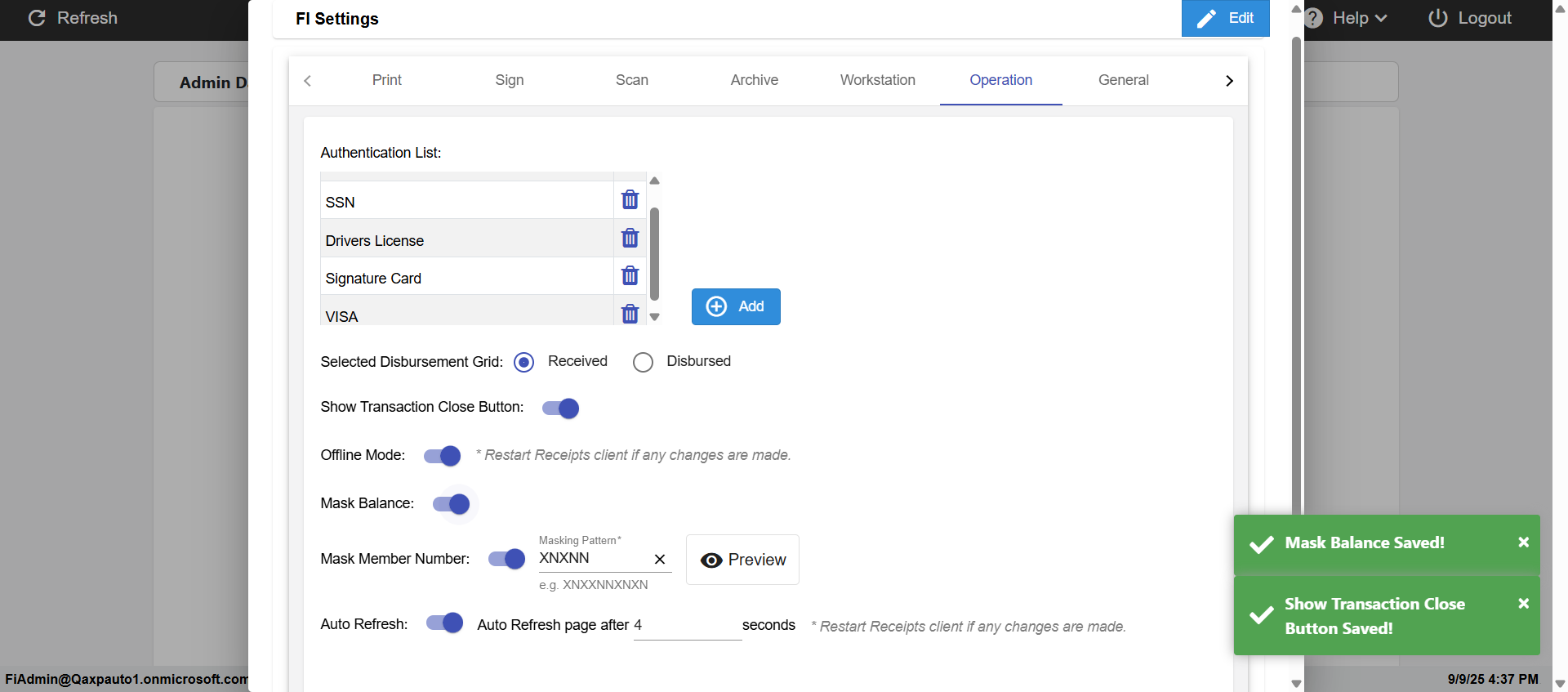The image size is (1568, 692).
Task: Clear the masking pattern field
Action: (x=660, y=560)
